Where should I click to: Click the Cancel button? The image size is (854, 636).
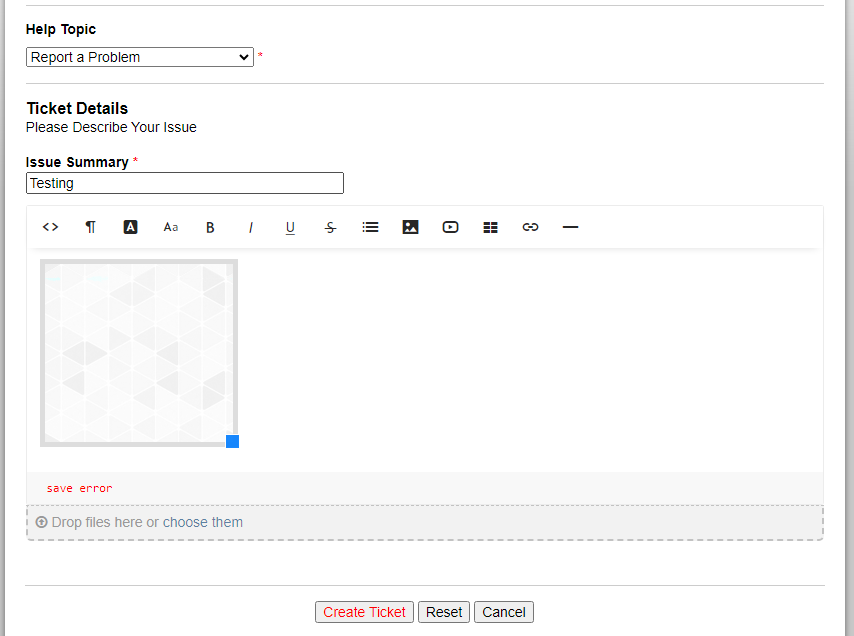coord(504,612)
